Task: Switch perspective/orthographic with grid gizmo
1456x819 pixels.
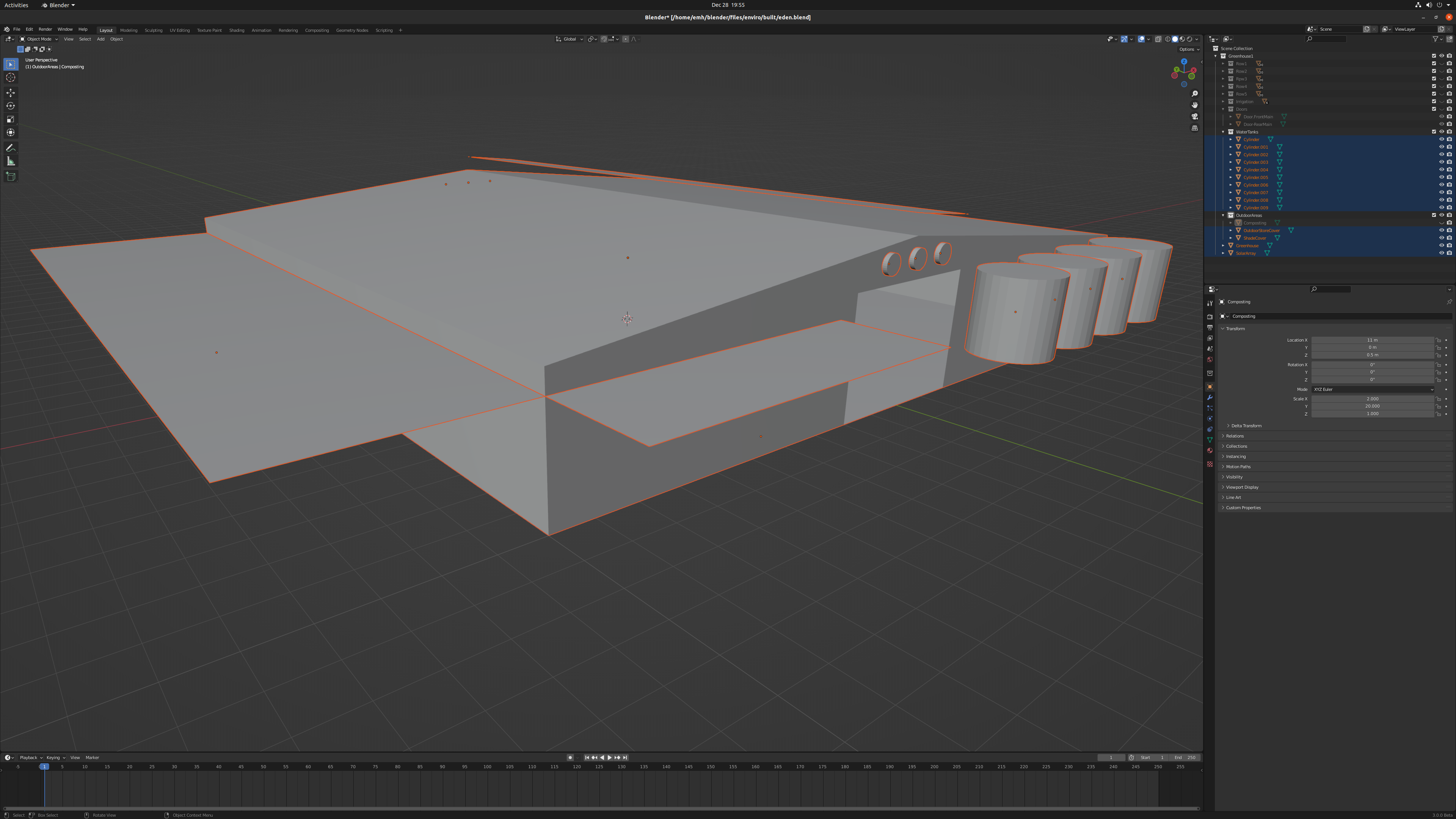Action: click(1194, 128)
